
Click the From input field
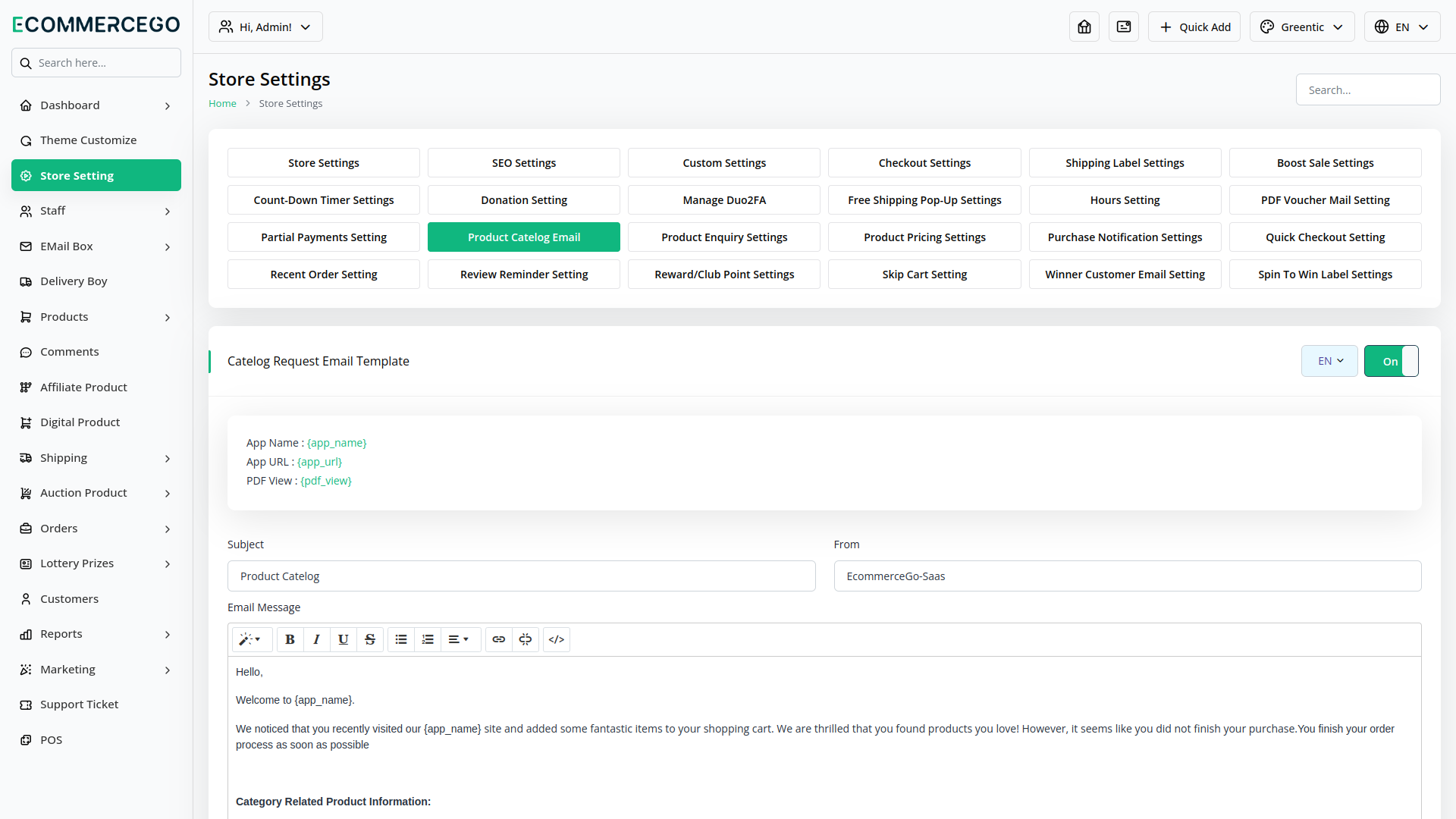(1128, 576)
